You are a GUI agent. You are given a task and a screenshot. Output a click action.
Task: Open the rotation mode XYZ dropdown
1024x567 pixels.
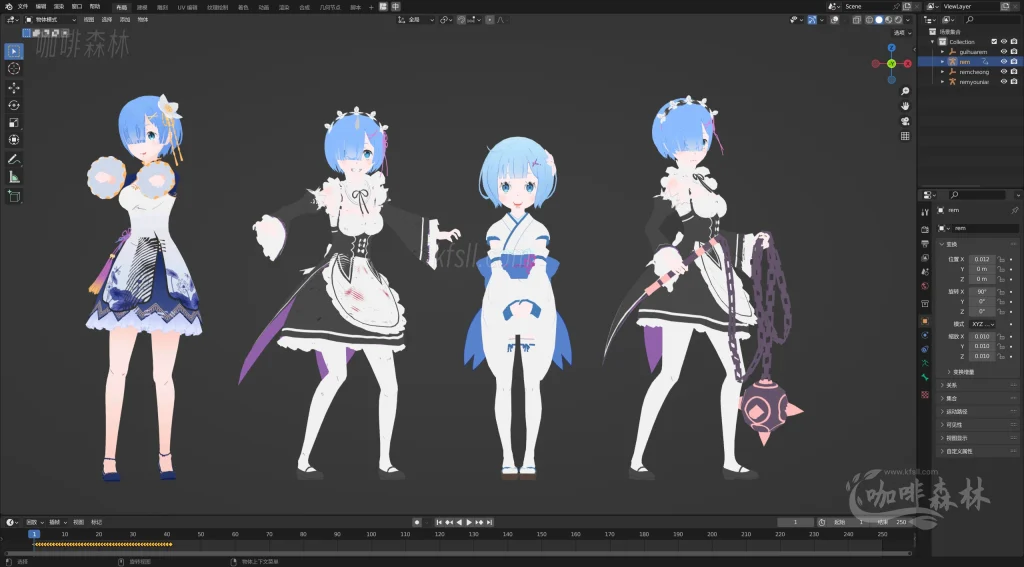click(x=982, y=324)
